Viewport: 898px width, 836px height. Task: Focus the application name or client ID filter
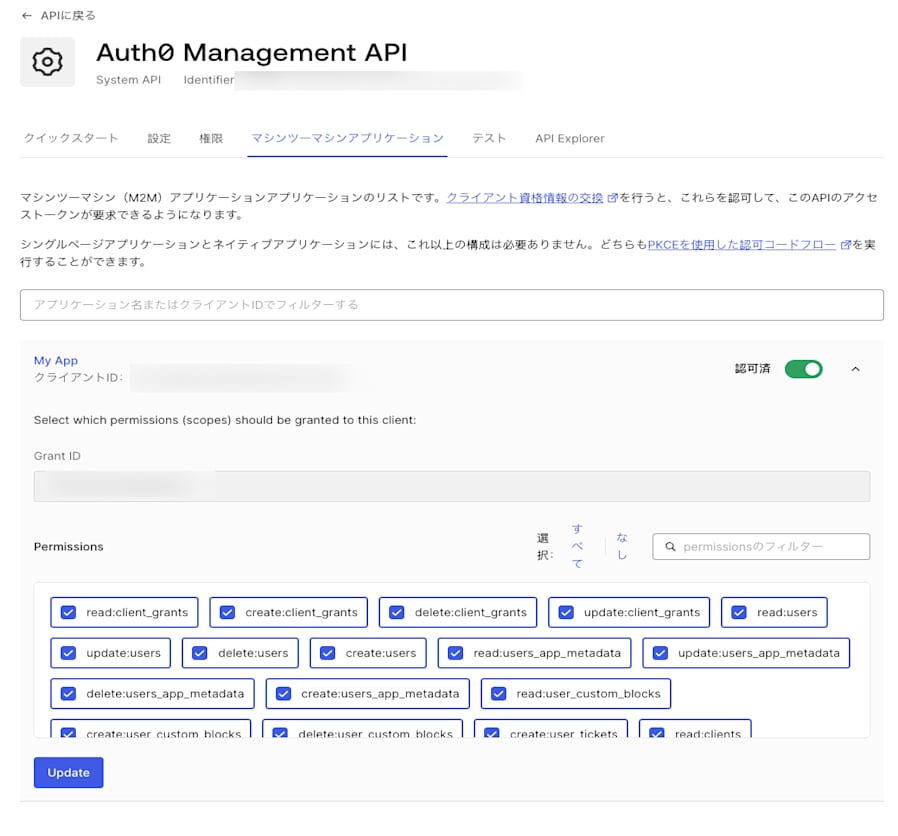[452, 305]
